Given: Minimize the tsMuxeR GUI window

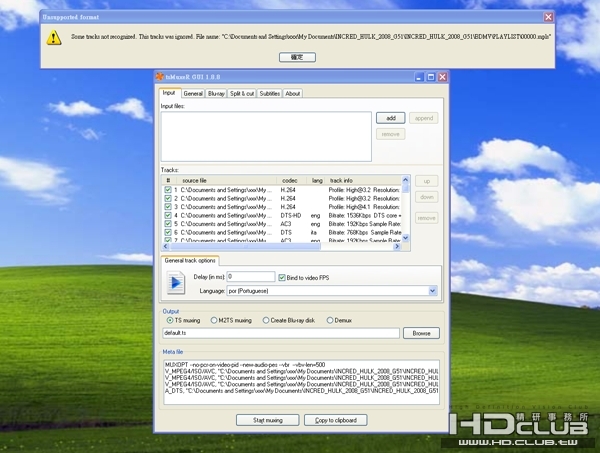Looking at the screenshot, I should pyautogui.click(x=419, y=77).
